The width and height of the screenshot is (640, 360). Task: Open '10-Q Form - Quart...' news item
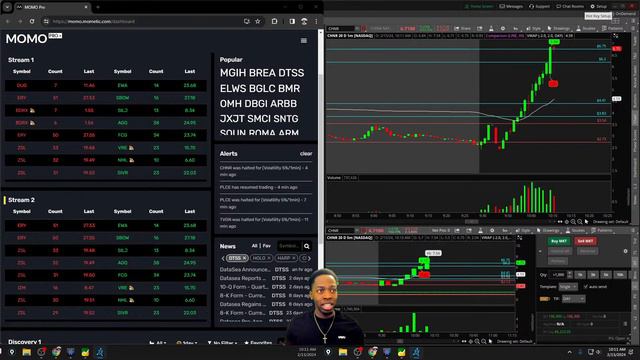tap(244, 287)
